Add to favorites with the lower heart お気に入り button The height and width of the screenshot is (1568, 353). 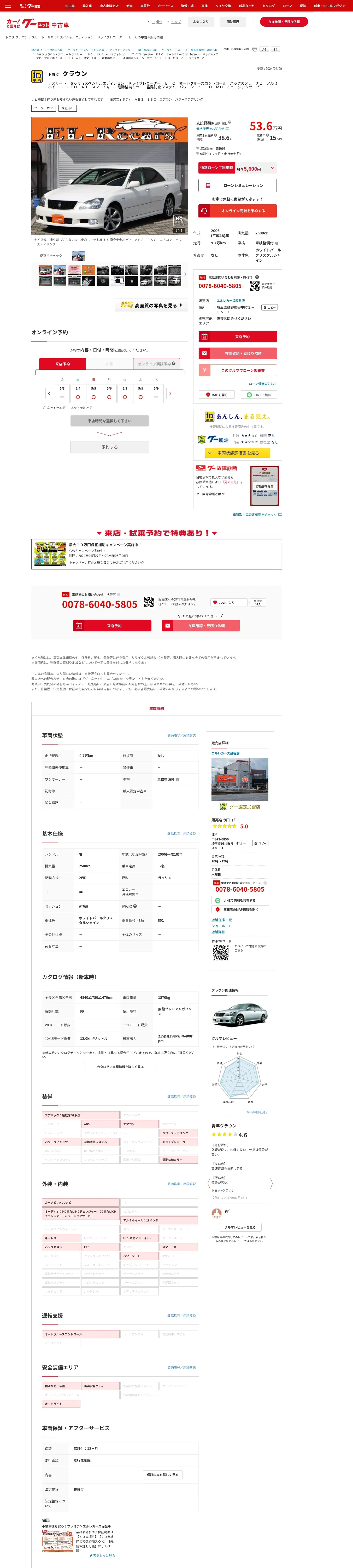tap(229, 603)
